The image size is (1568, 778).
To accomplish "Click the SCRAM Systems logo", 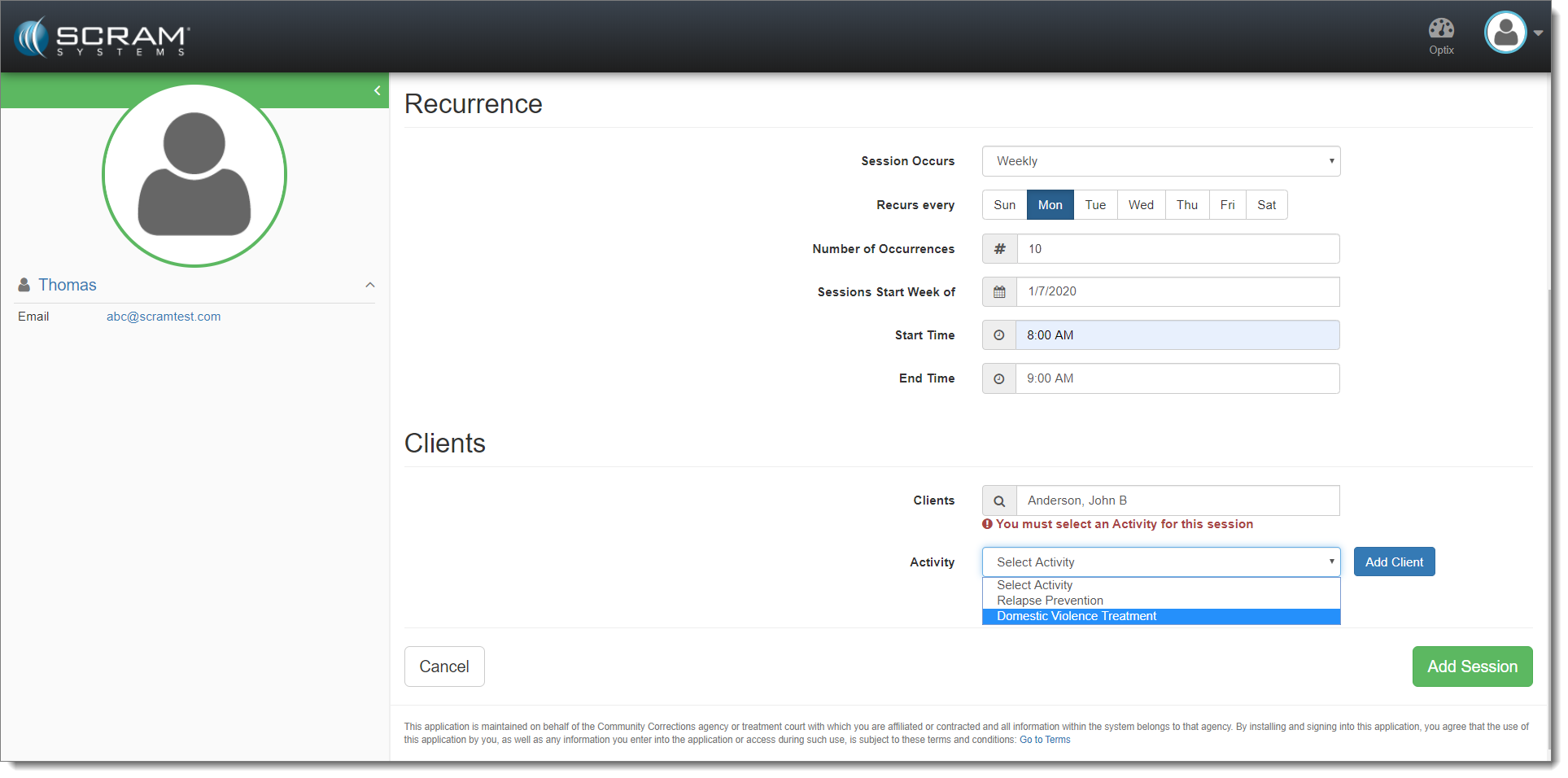I will coord(102,37).
